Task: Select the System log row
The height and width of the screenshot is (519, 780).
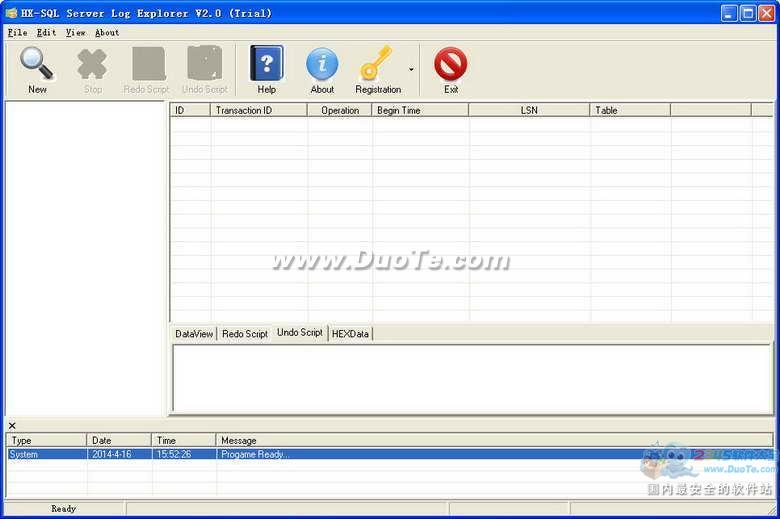Action: click(x=390, y=454)
